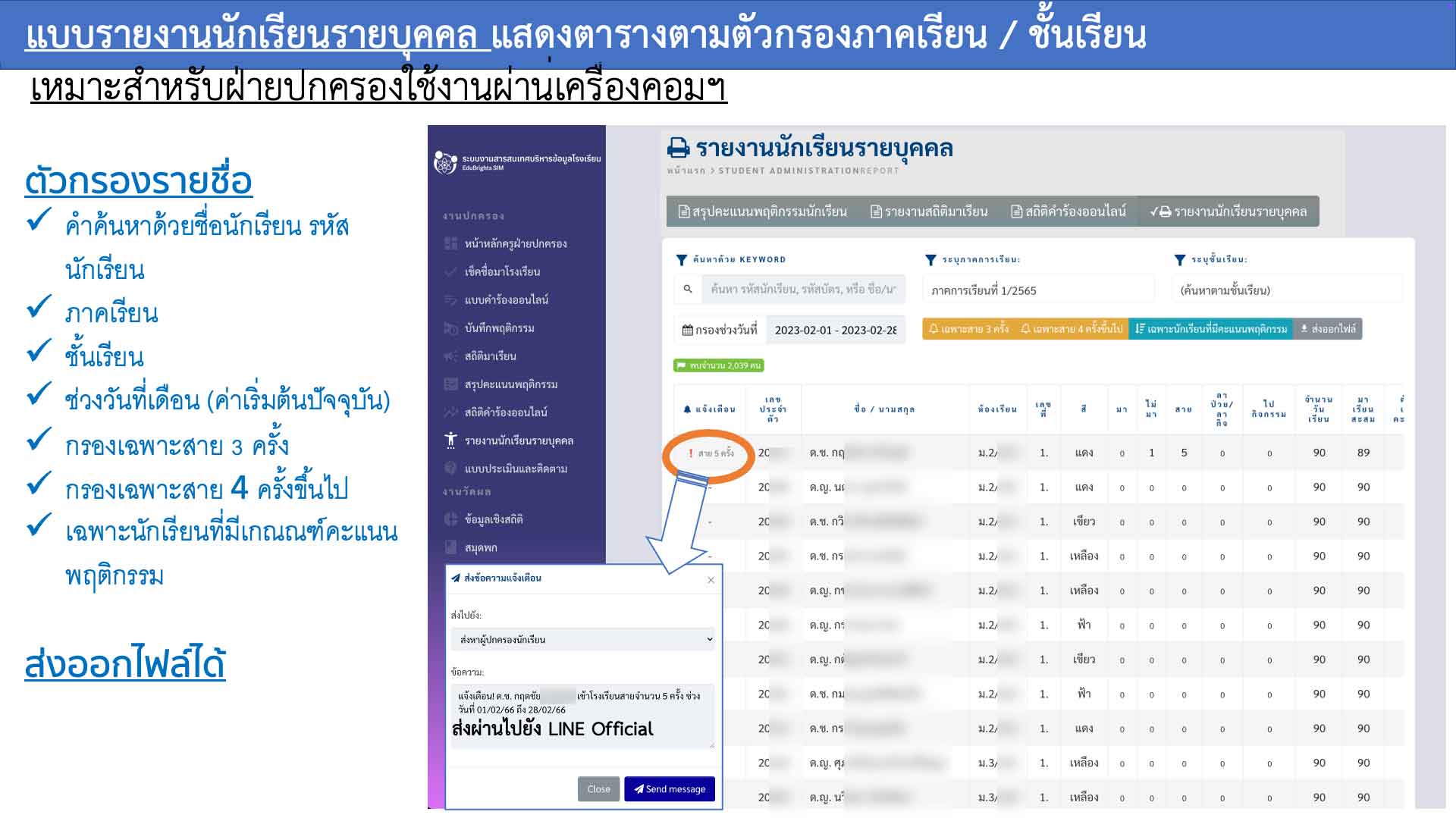This screenshot has width=1456, height=818.
Task: Click the bell icon in แจ้งเตือน header
Action: [687, 409]
